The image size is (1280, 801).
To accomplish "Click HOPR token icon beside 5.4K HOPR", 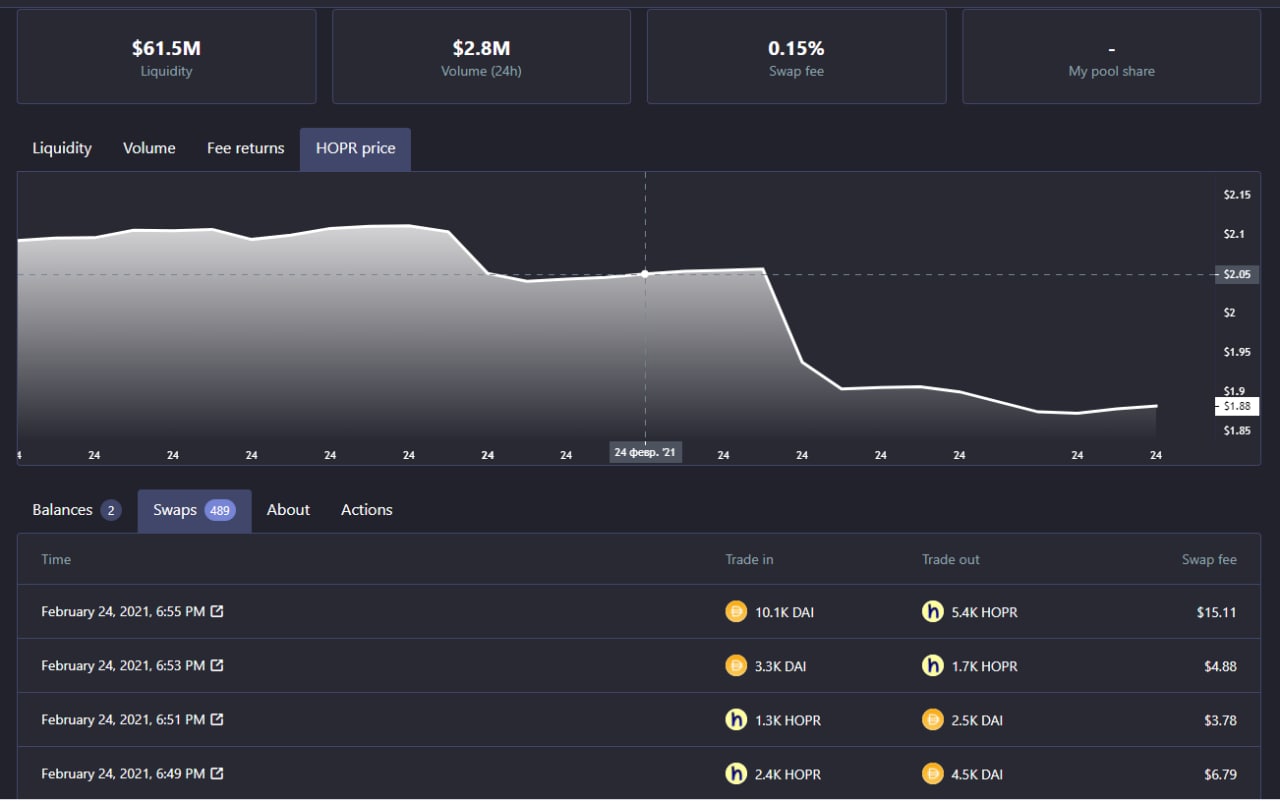I will click(x=933, y=612).
